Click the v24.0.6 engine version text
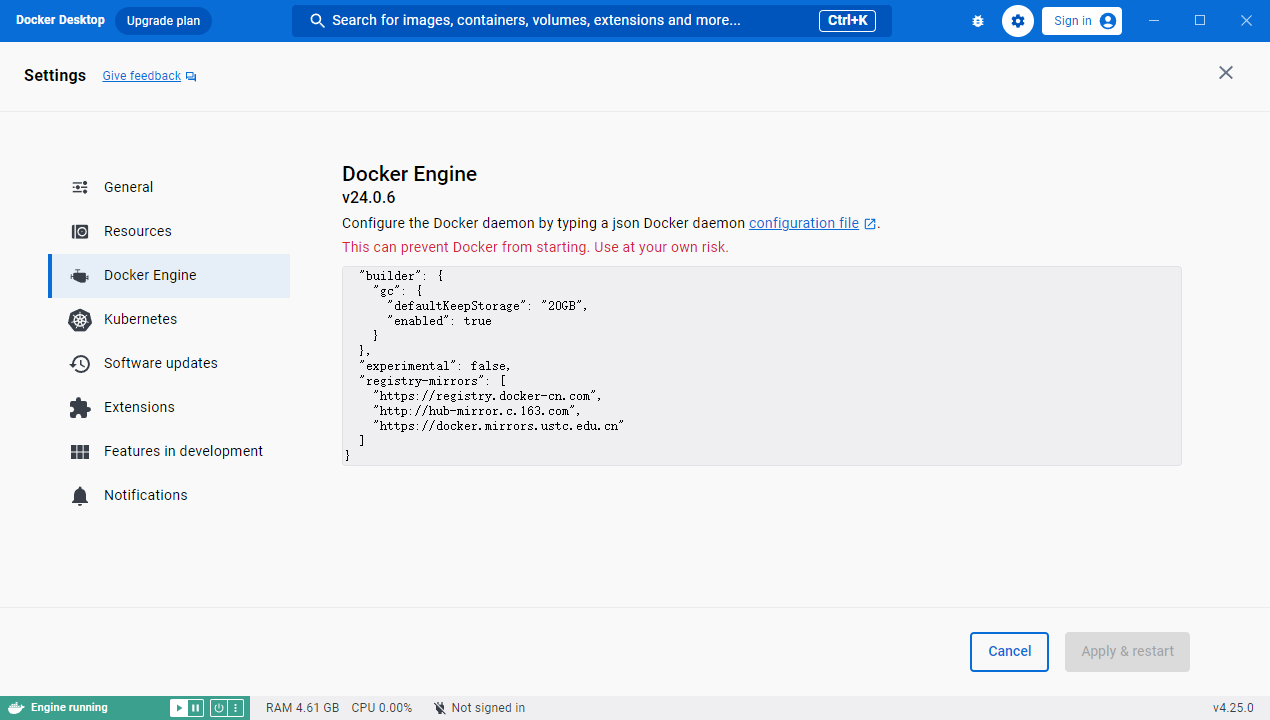Viewport: 1270px width, 720px height. (369, 198)
